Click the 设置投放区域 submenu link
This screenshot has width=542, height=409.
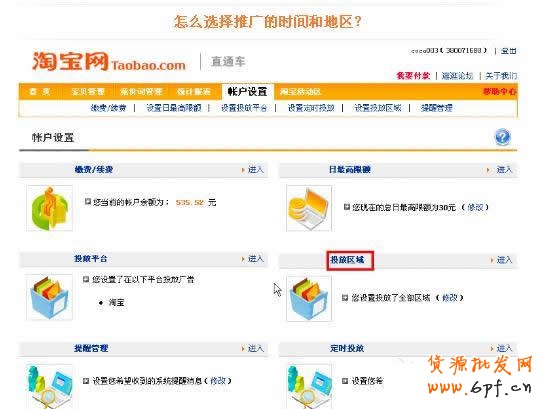(378, 108)
